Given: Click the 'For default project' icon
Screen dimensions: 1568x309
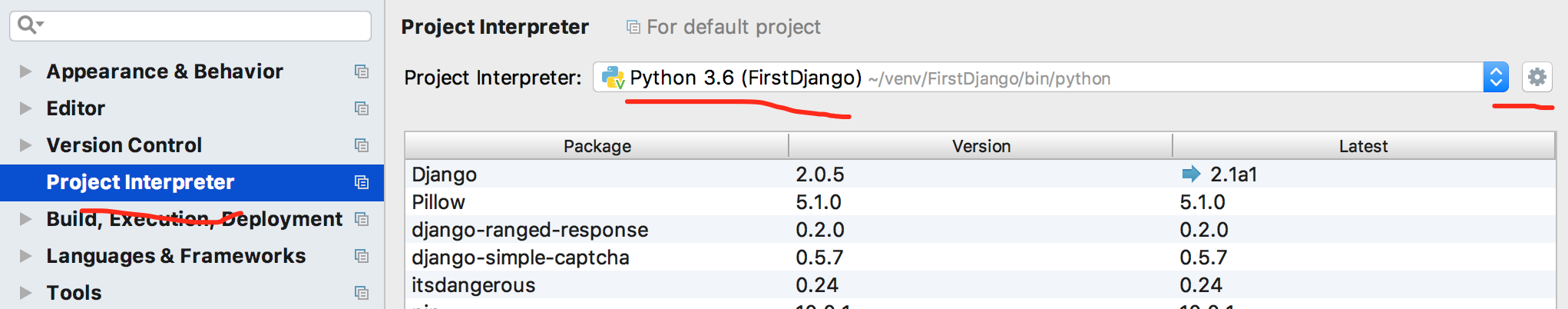Looking at the screenshot, I should [633, 28].
